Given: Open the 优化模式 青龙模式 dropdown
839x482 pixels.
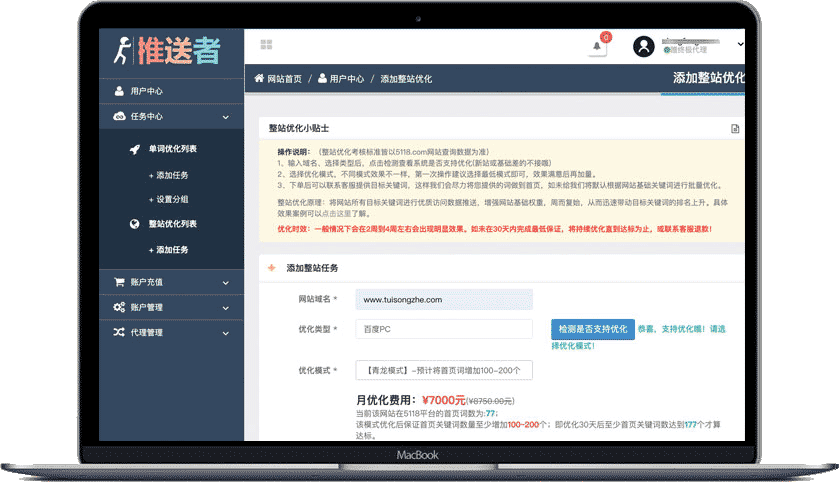Looking at the screenshot, I should [x=444, y=370].
